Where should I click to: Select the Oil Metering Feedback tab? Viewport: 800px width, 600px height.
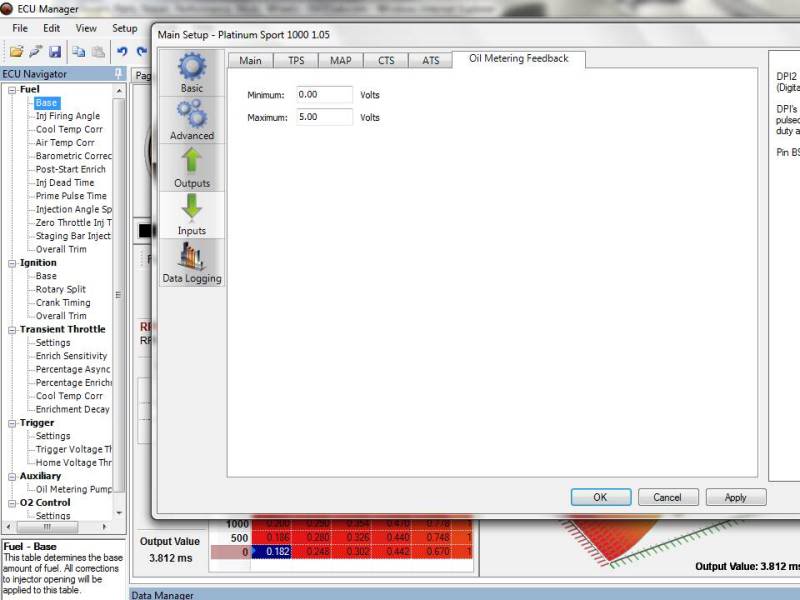tap(518, 59)
